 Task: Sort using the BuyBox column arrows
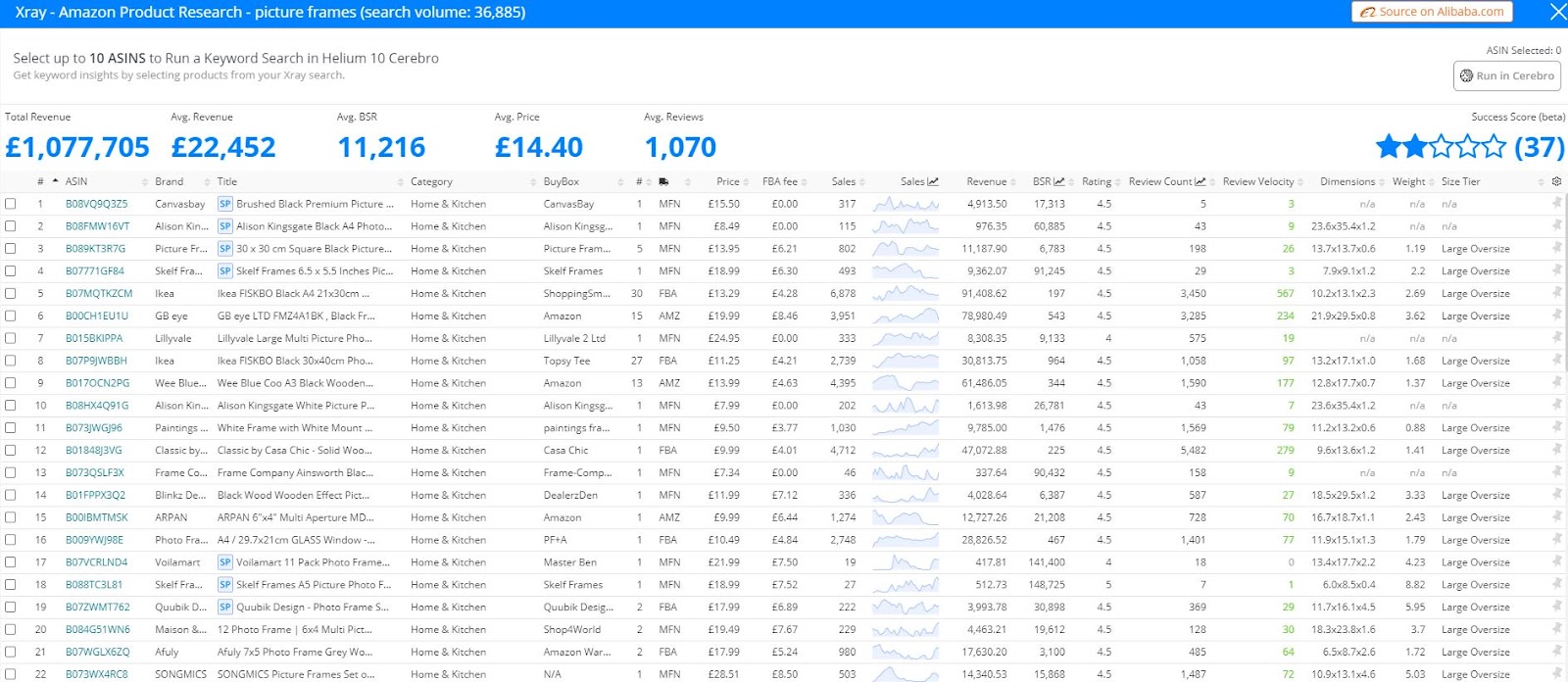coord(621,181)
